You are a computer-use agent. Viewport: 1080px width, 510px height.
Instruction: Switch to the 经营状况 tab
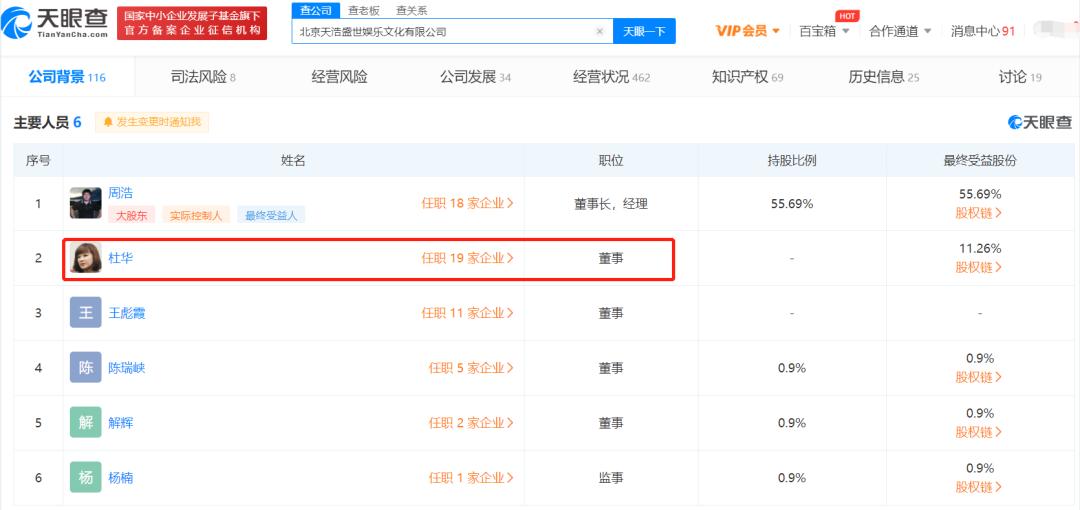point(612,77)
